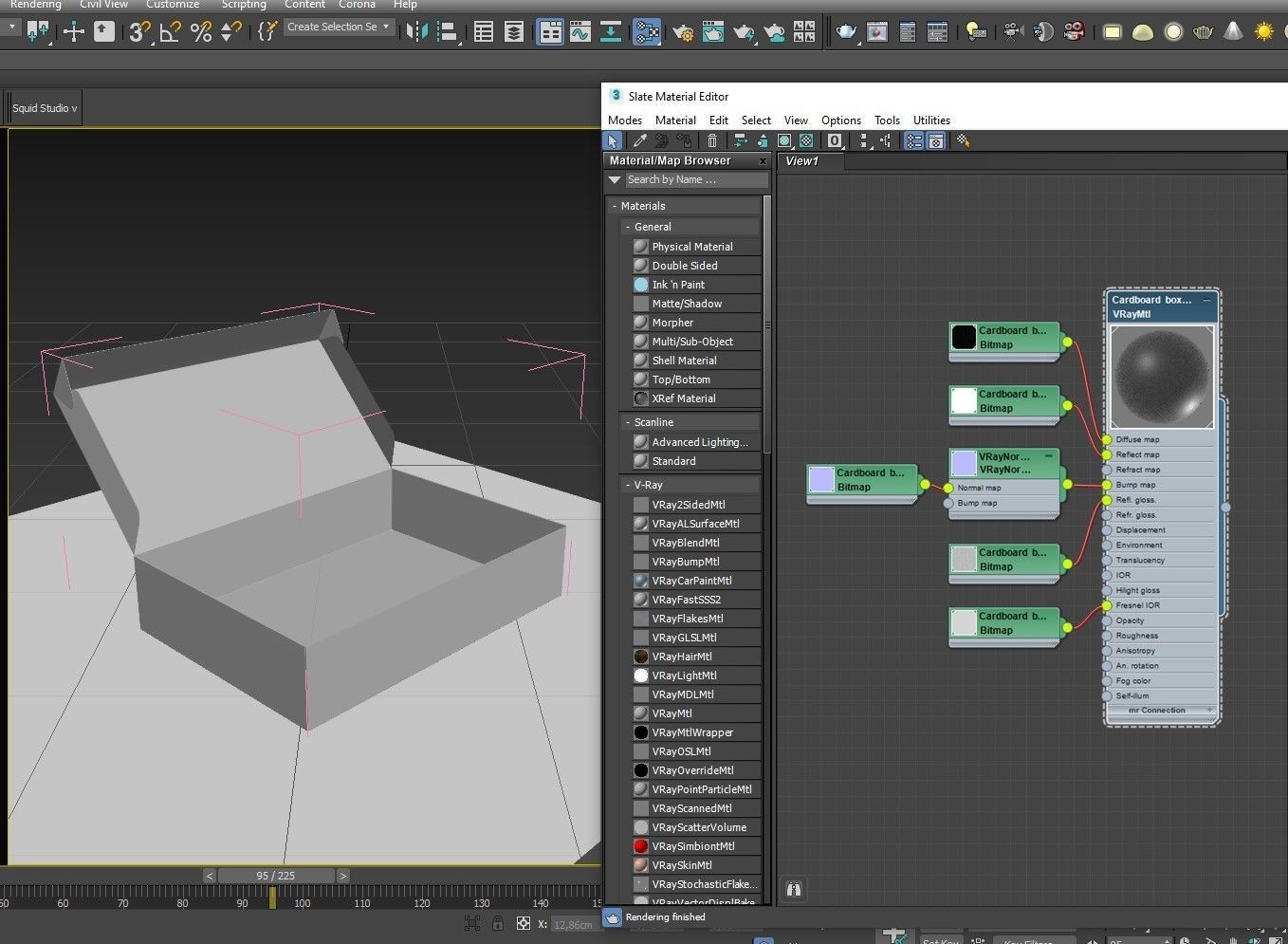This screenshot has width=1288, height=944.
Task: Toggle Angle Snap icon
Action: [x=171, y=31]
